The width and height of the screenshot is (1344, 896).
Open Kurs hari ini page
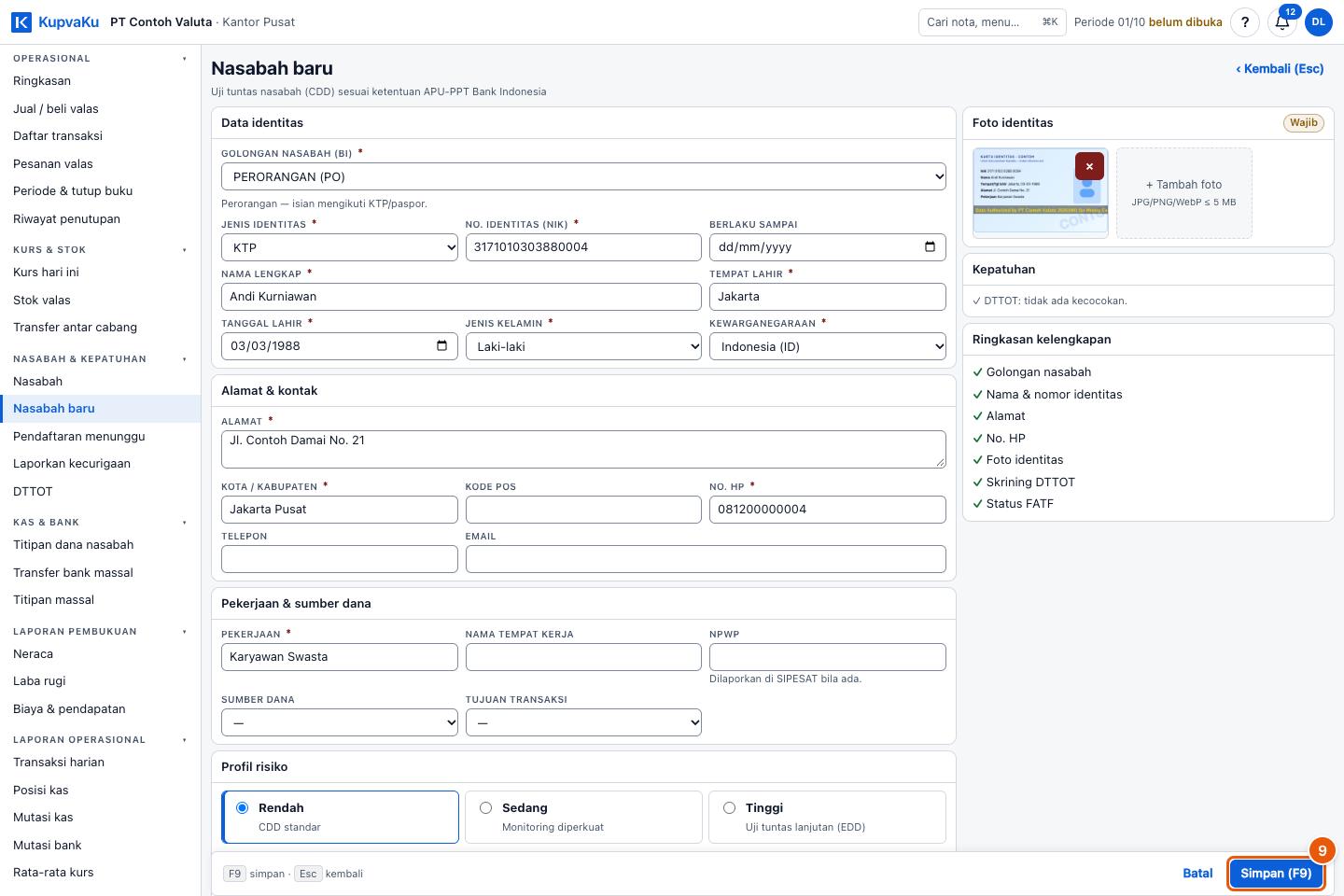(x=100, y=273)
